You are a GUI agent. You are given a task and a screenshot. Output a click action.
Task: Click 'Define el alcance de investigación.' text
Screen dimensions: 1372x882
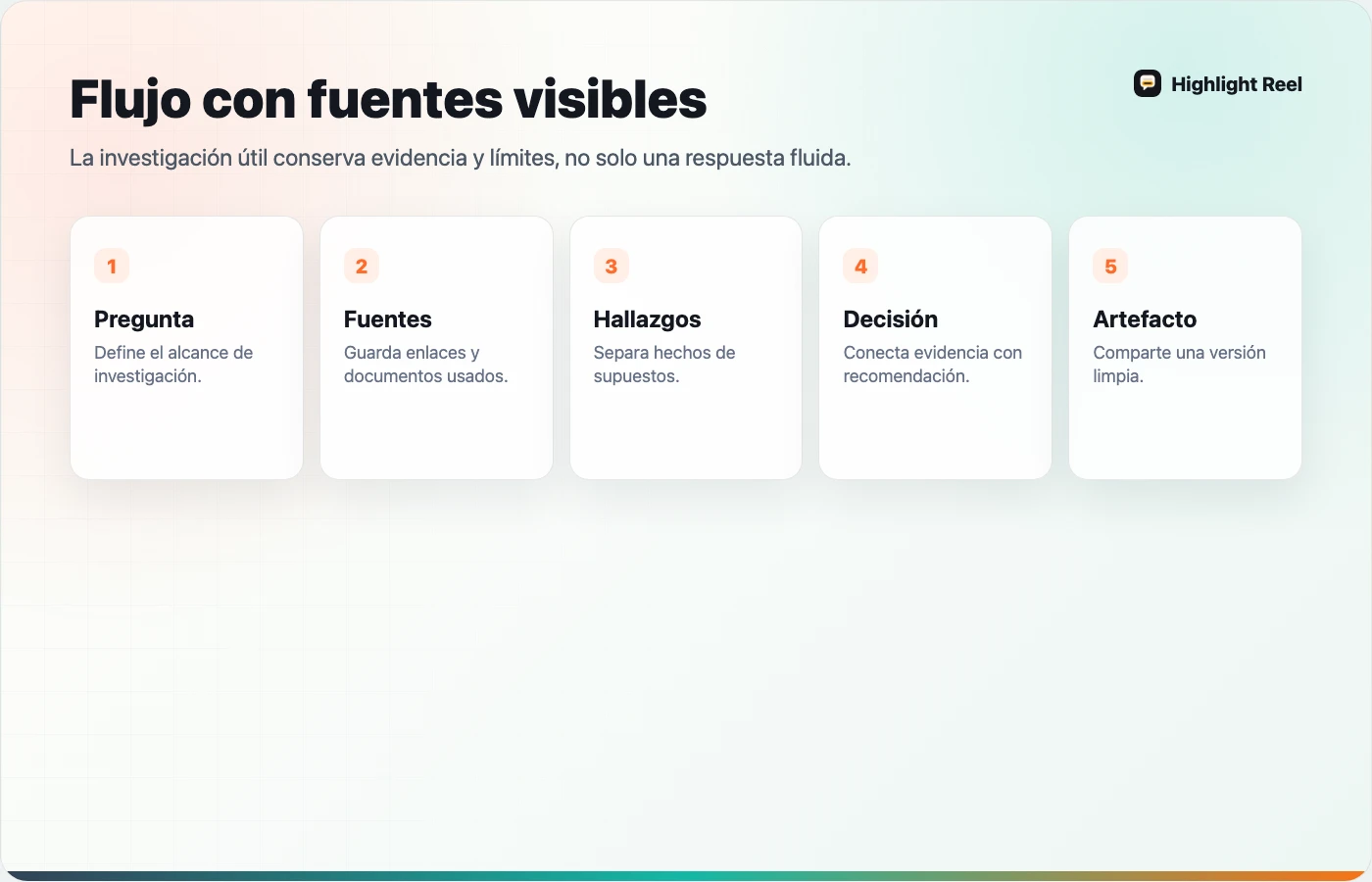click(x=173, y=365)
